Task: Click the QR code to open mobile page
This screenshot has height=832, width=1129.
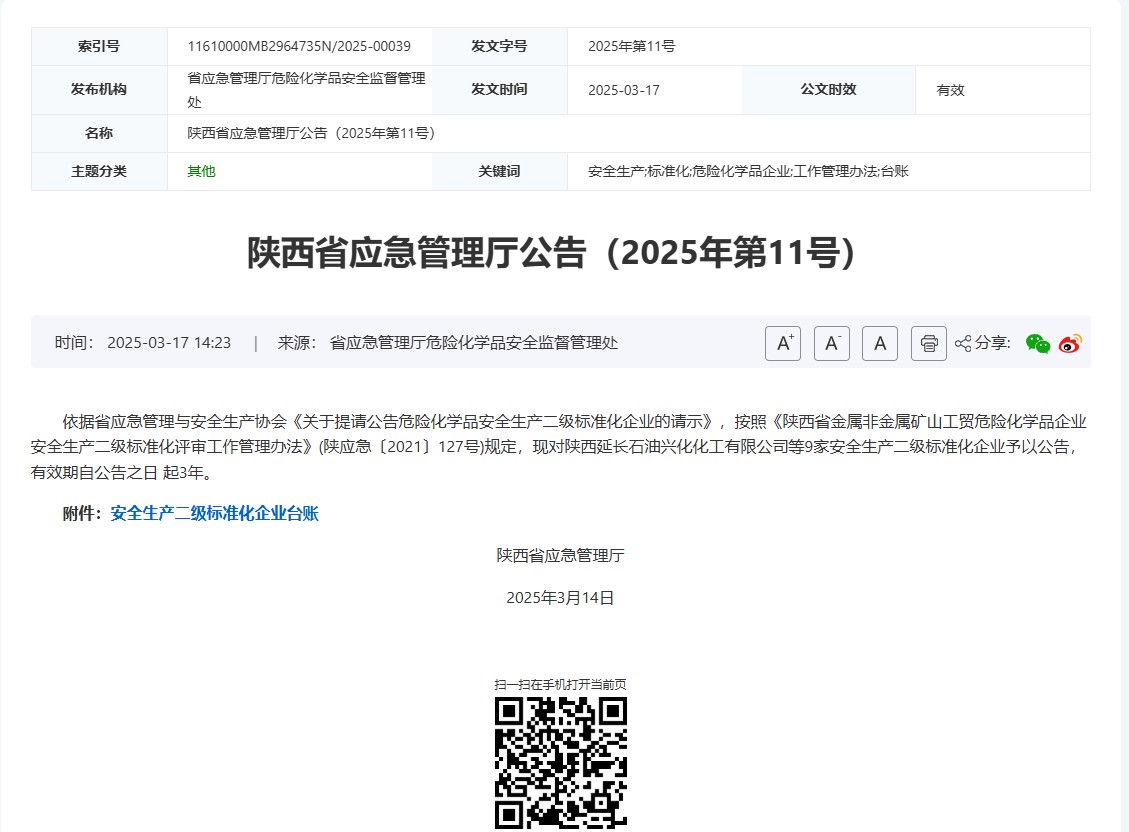Action: (x=562, y=763)
